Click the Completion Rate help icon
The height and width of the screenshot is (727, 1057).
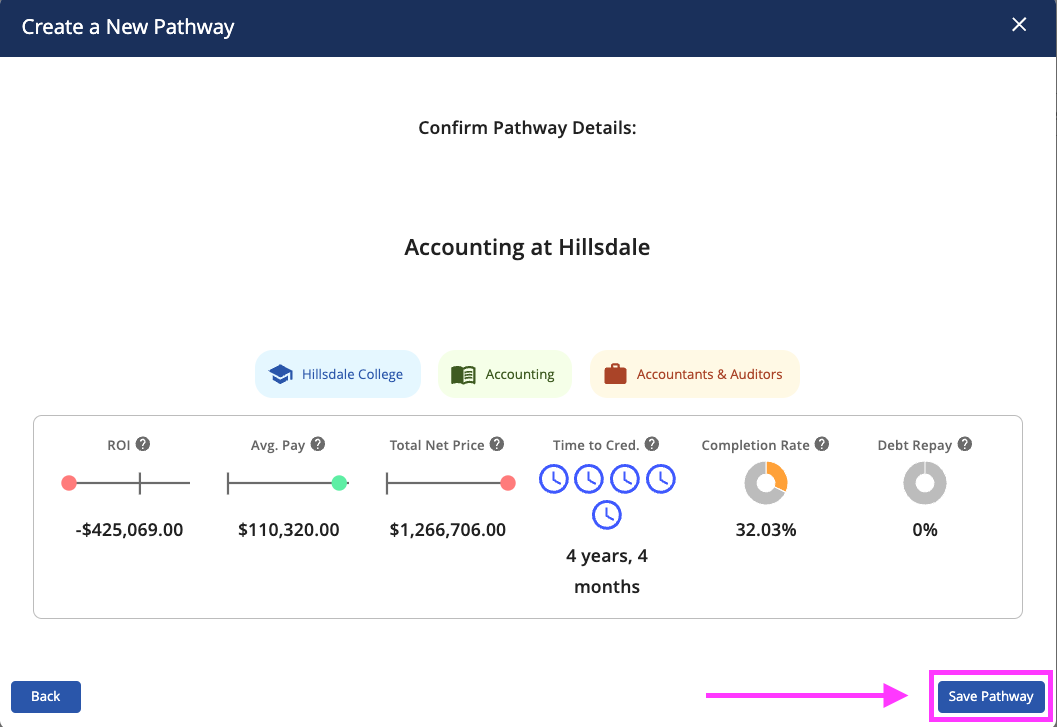coord(822,444)
